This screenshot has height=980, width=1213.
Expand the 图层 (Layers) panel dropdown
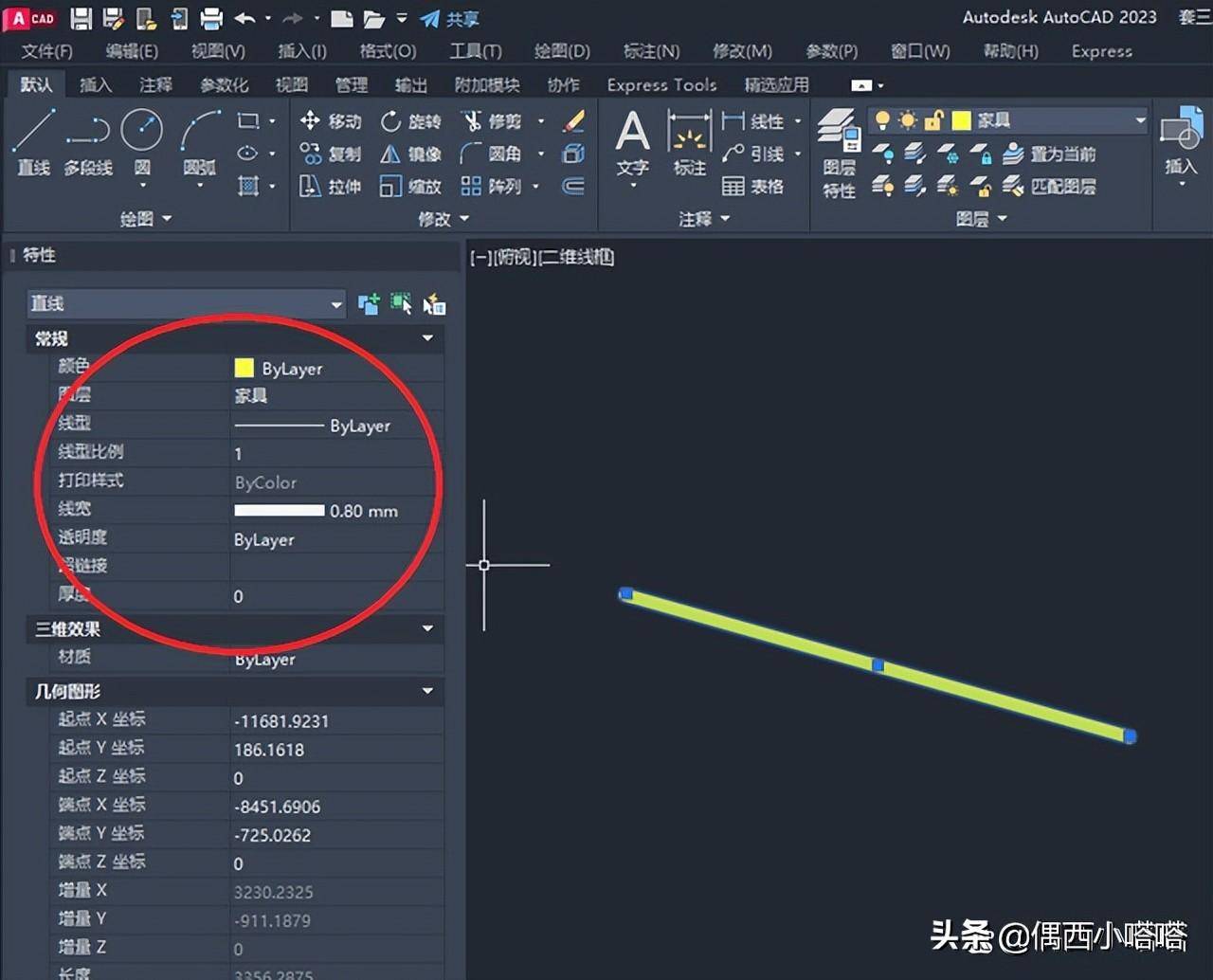[x=981, y=219]
